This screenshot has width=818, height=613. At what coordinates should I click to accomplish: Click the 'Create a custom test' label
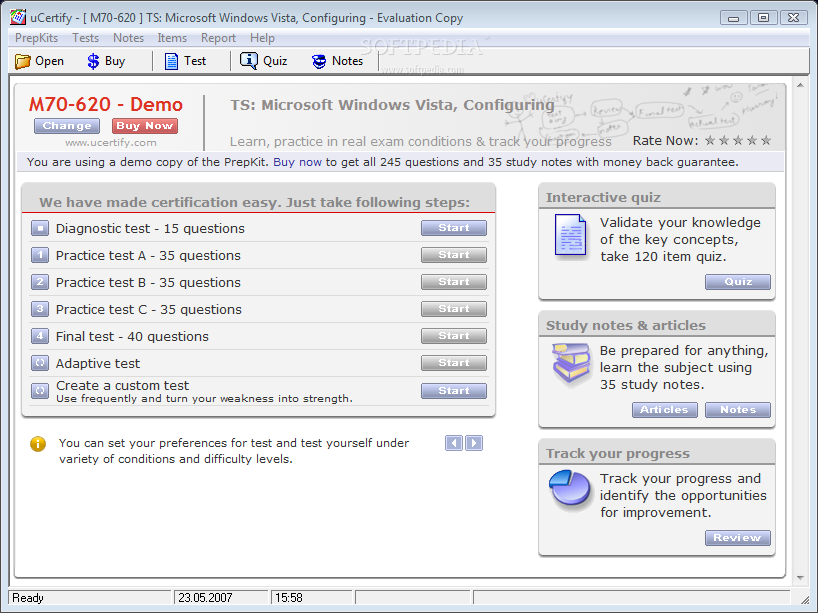pyautogui.click(x=122, y=386)
